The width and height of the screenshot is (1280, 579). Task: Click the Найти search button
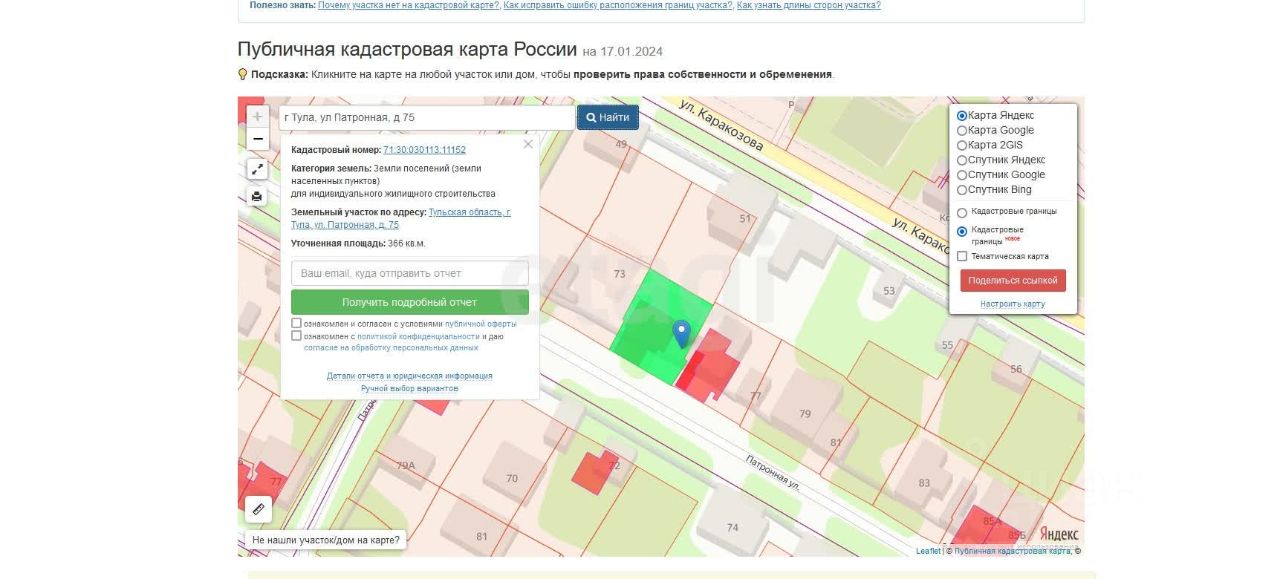[x=608, y=117]
